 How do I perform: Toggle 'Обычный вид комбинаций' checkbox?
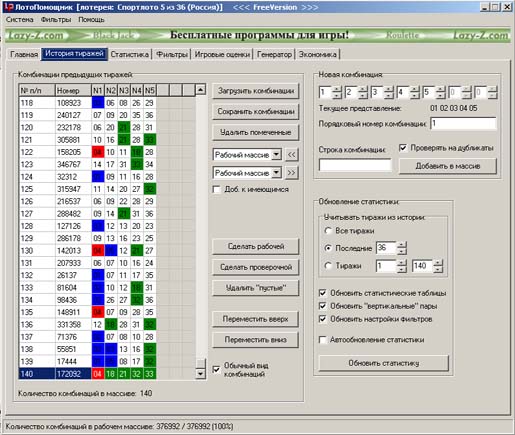coord(216,369)
